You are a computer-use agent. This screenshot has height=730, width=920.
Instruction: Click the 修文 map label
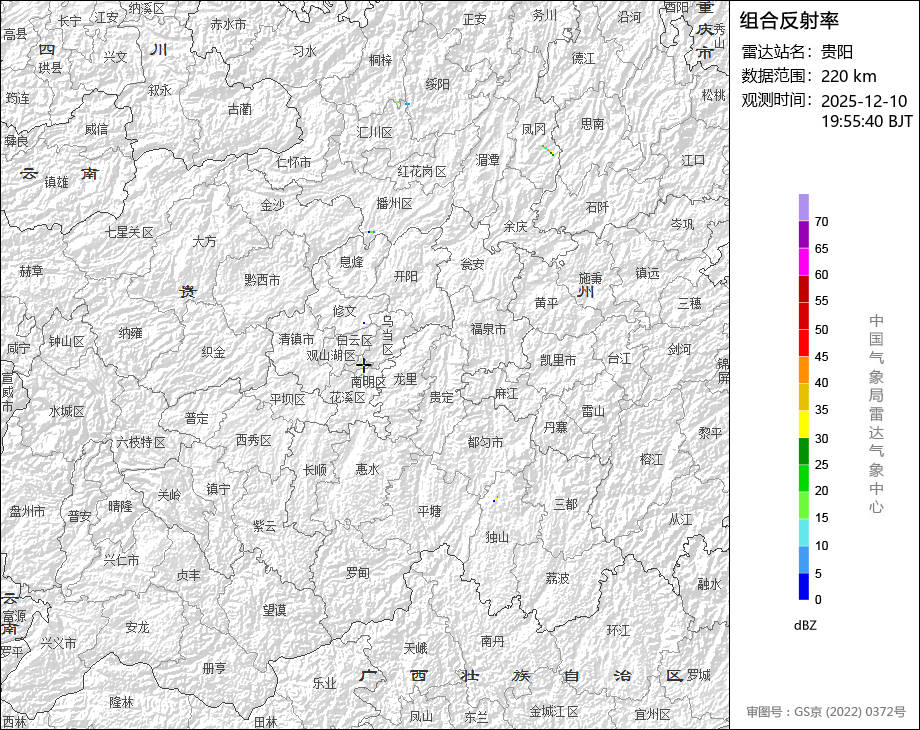coord(344,311)
